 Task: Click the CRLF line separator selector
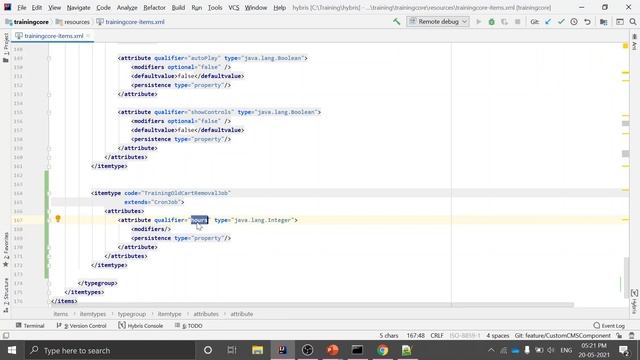pos(437,336)
